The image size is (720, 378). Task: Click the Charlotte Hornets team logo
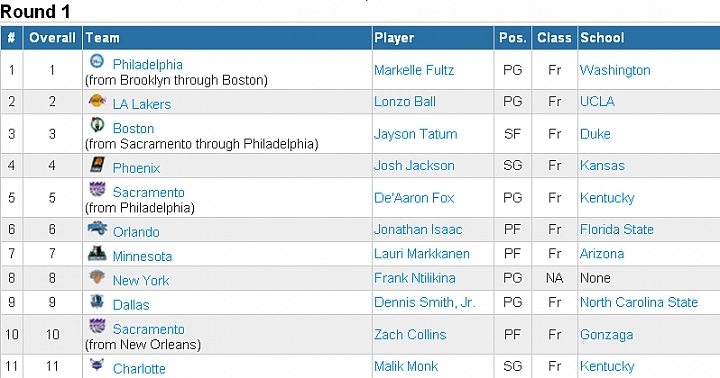97,365
